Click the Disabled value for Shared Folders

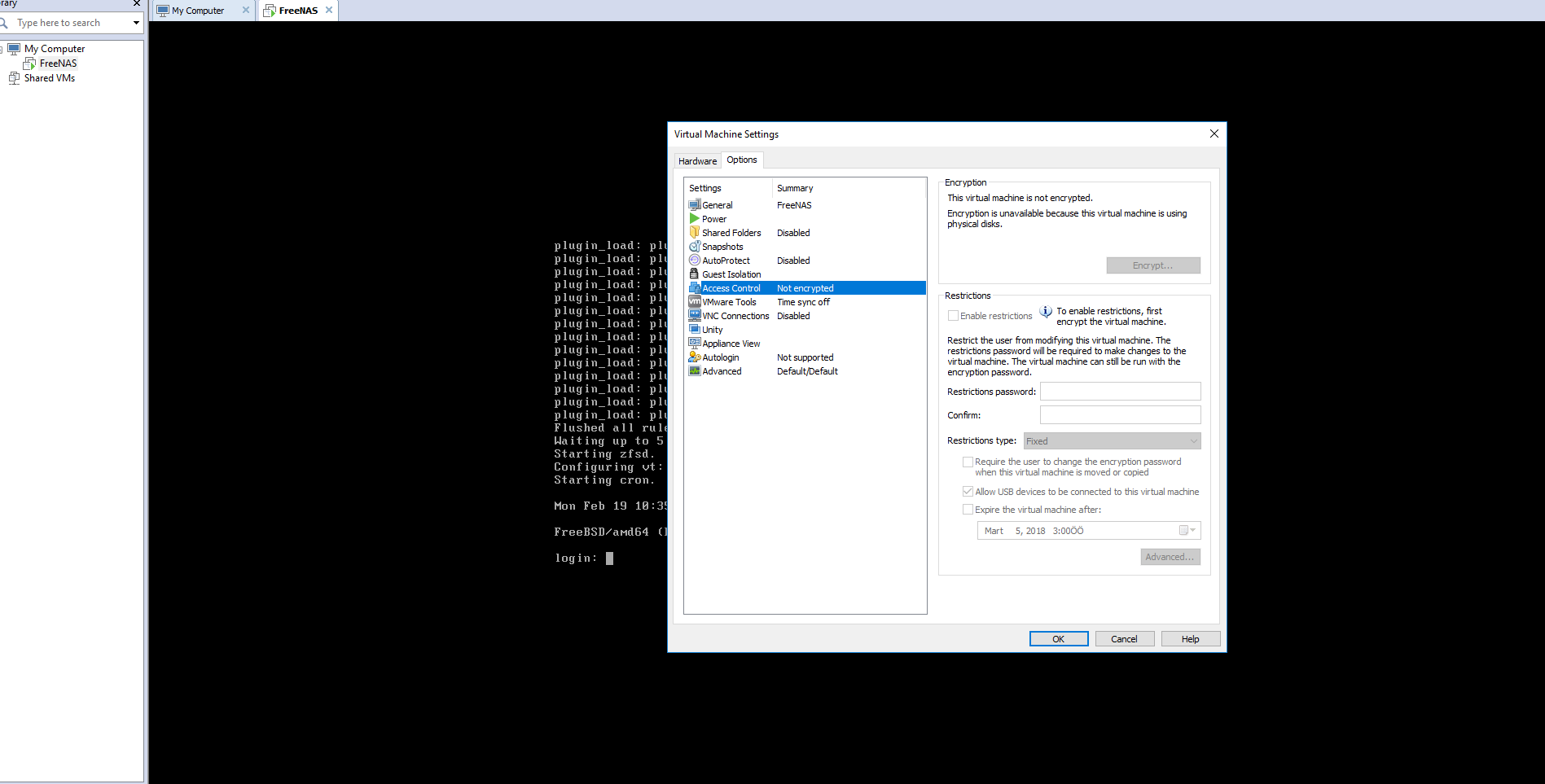(x=794, y=233)
